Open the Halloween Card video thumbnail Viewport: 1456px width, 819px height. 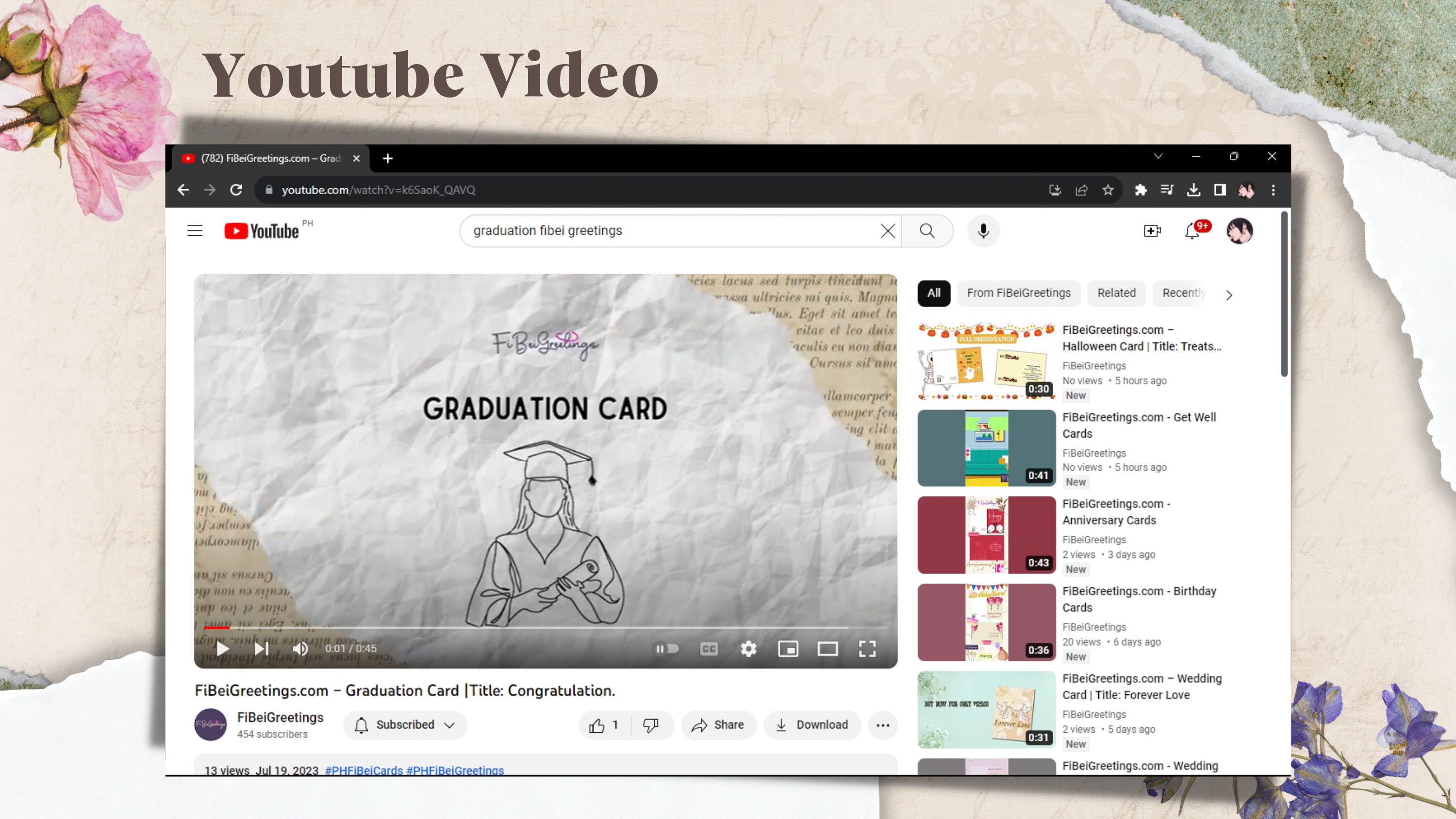(x=986, y=360)
